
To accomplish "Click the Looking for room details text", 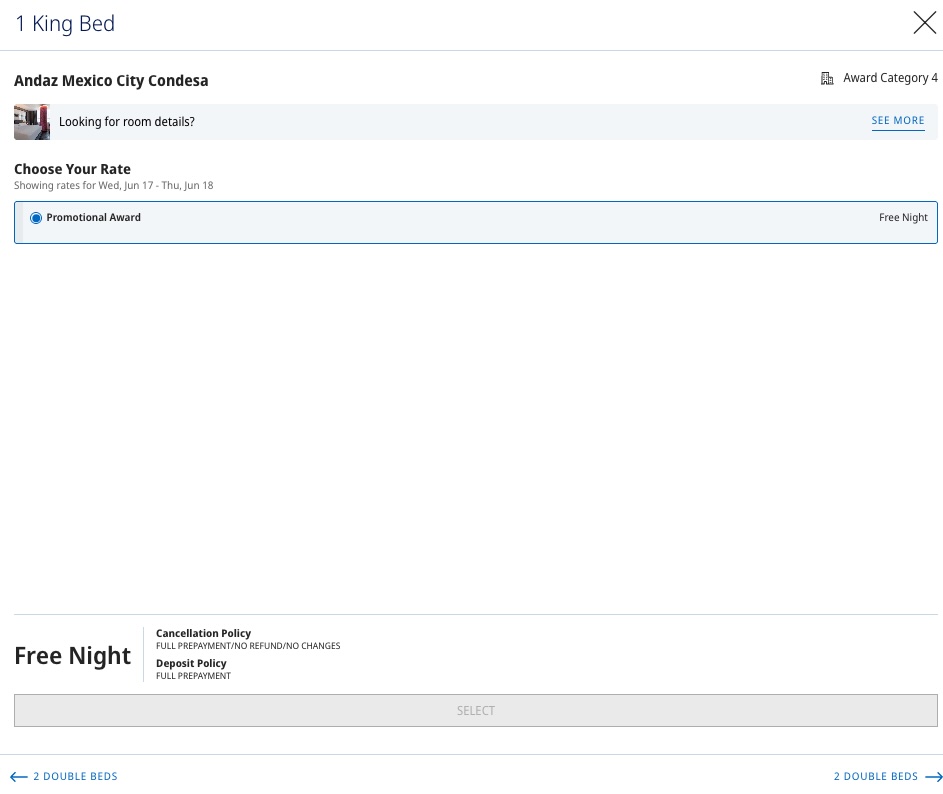I will (x=127, y=122).
